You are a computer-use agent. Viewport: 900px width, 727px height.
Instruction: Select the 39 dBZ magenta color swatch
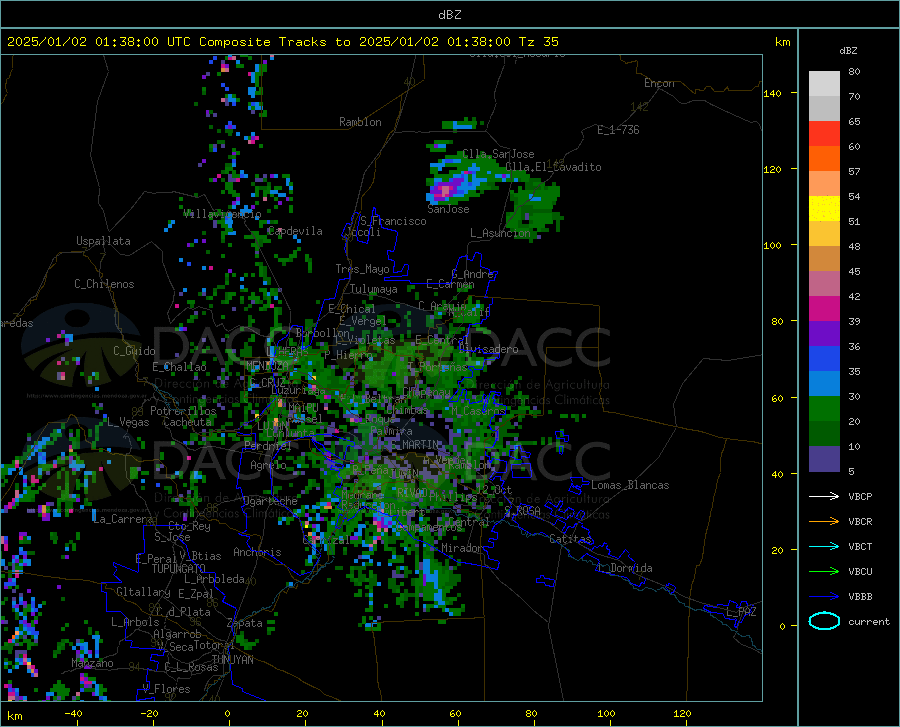pyautogui.click(x=824, y=309)
